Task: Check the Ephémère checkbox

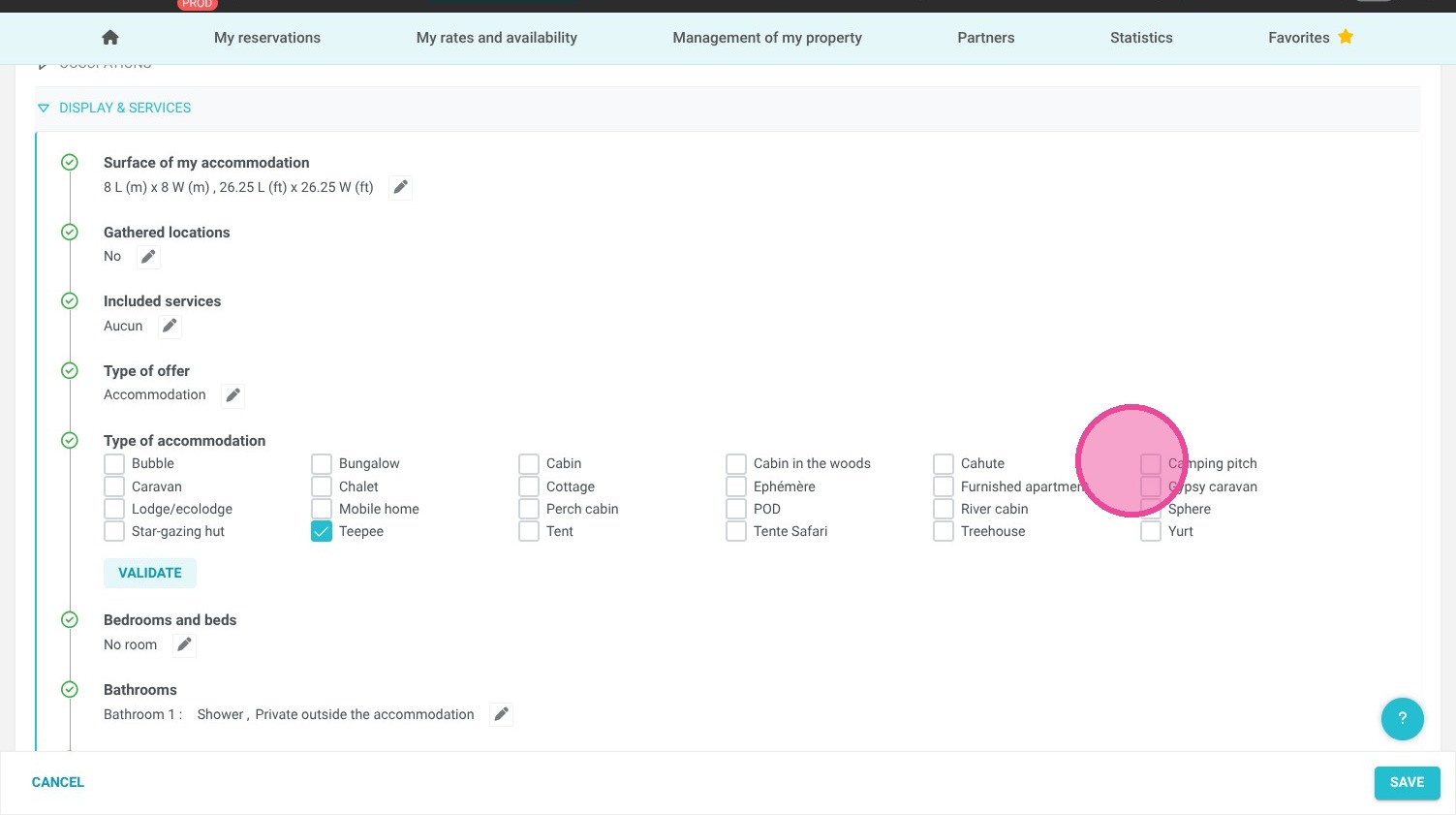Action: 736,486
